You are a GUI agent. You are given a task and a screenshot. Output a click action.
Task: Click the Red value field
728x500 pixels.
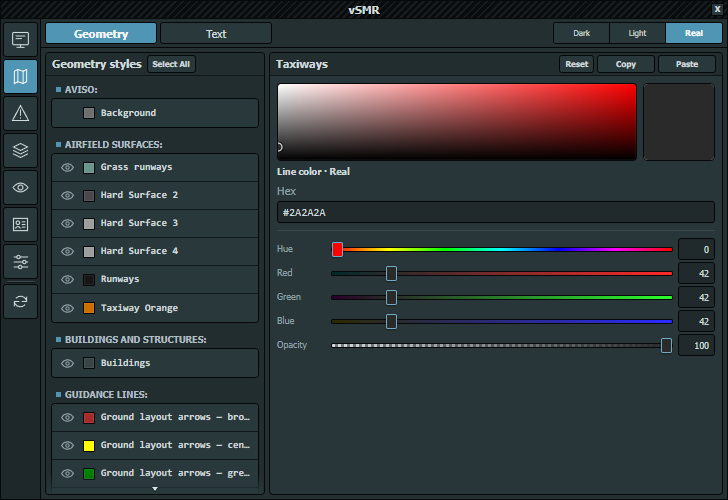pos(696,273)
